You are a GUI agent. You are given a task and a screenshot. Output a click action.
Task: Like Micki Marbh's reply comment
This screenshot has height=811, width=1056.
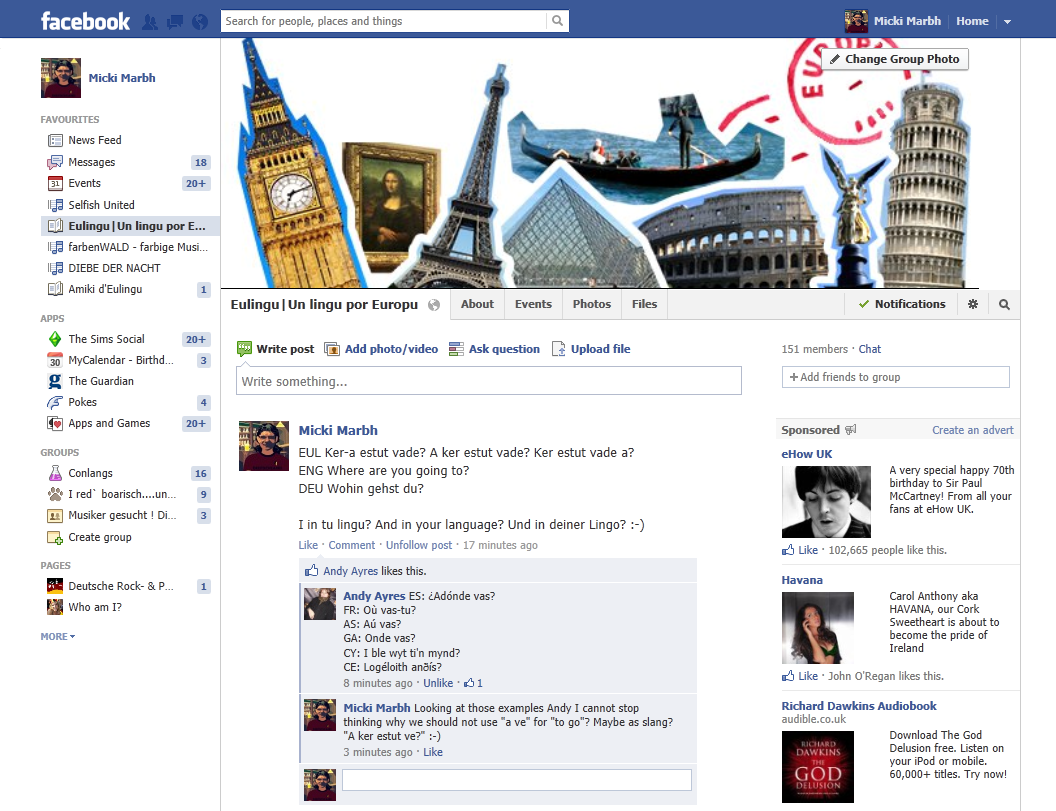point(432,752)
